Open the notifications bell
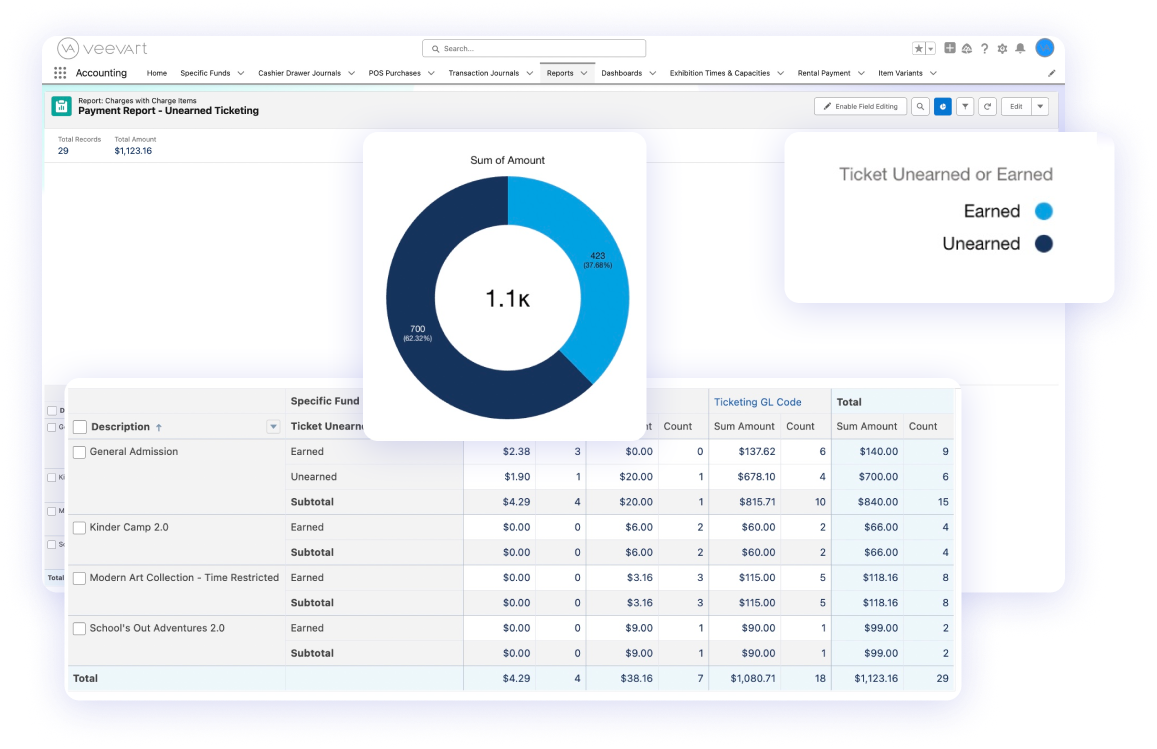Screen dimensions: 1157x749 click(1020, 48)
